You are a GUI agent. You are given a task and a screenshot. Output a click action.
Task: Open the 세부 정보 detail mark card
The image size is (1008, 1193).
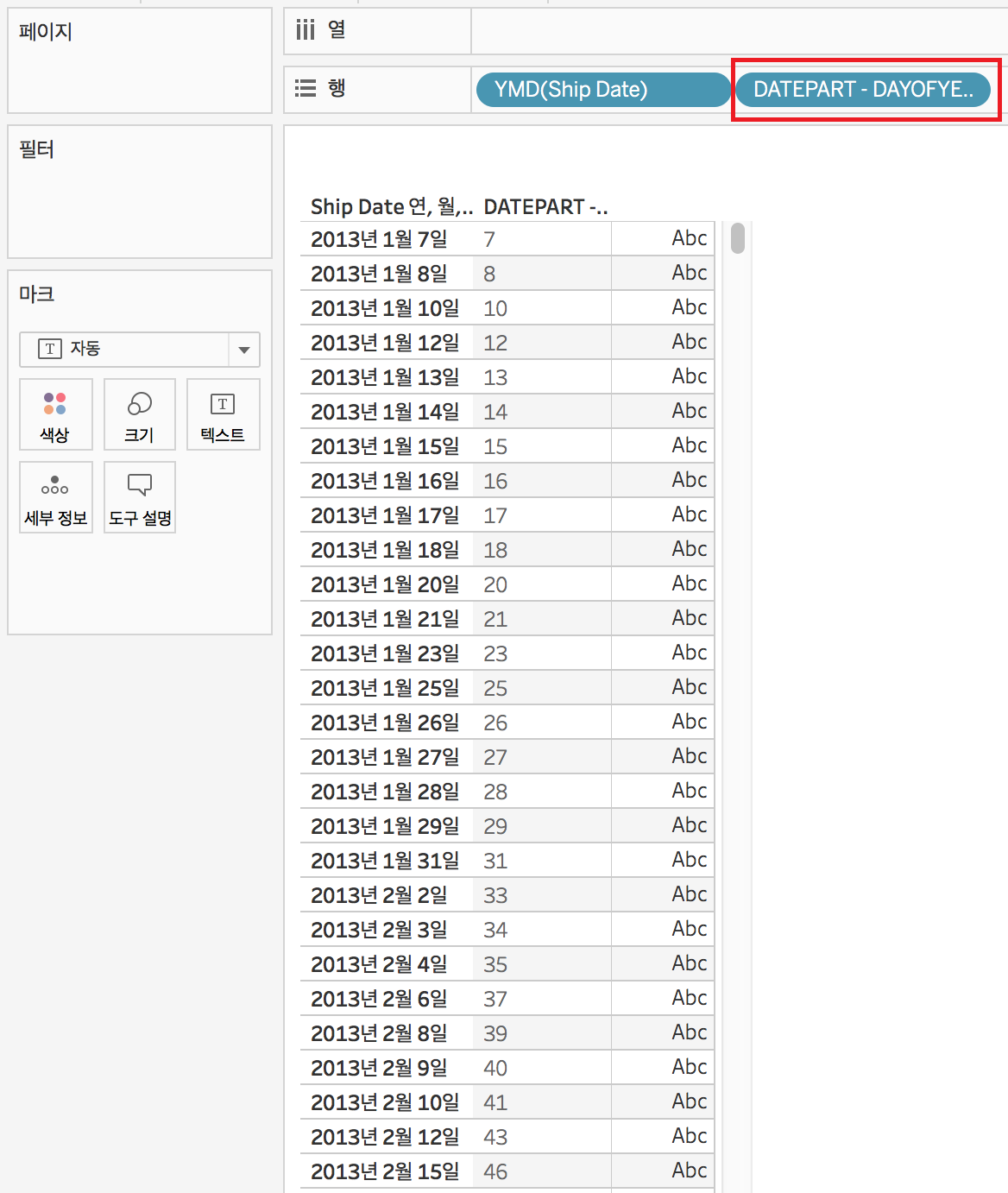[55, 497]
